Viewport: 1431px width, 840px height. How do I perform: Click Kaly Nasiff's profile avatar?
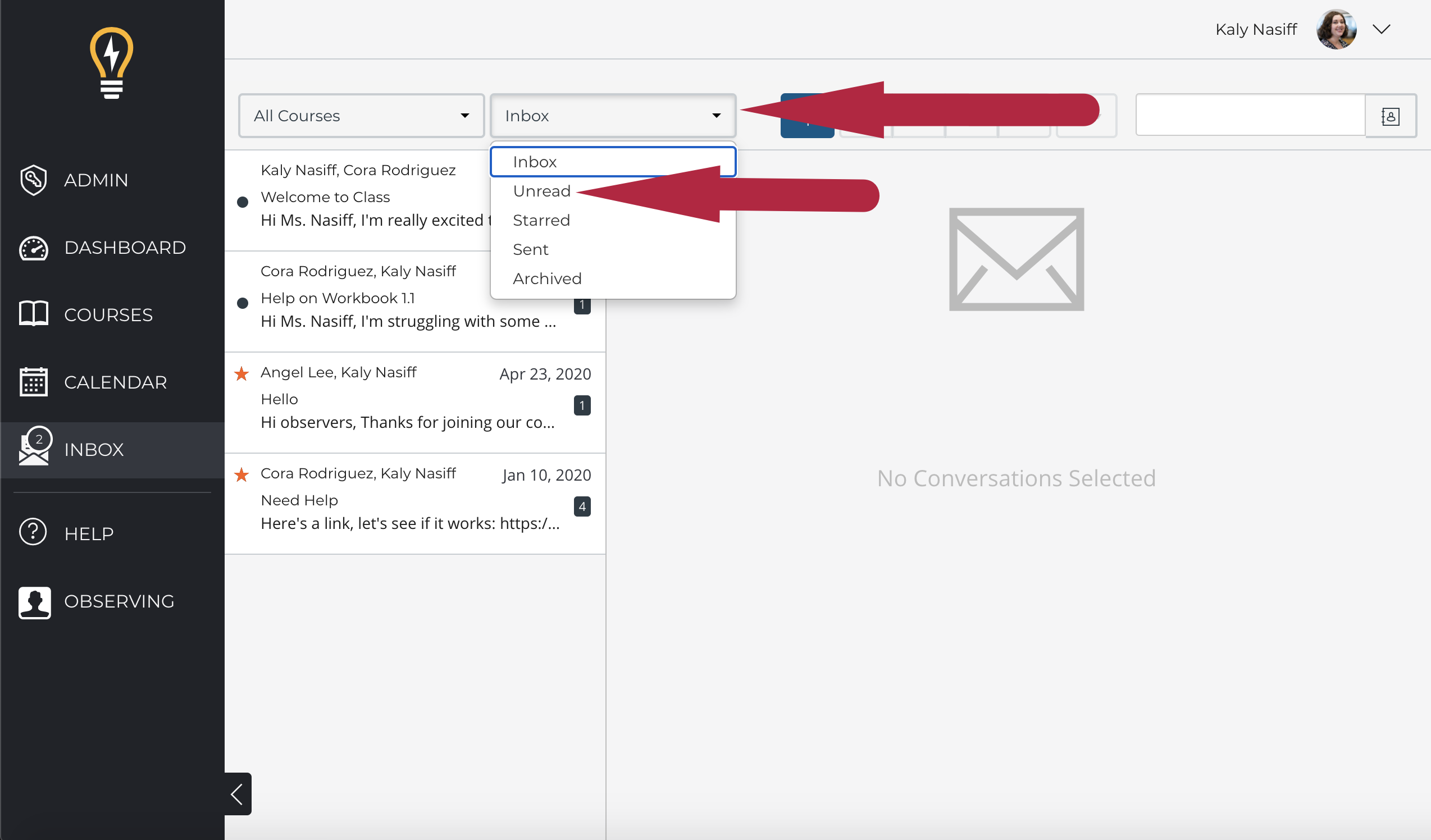tap(1336, 29)
